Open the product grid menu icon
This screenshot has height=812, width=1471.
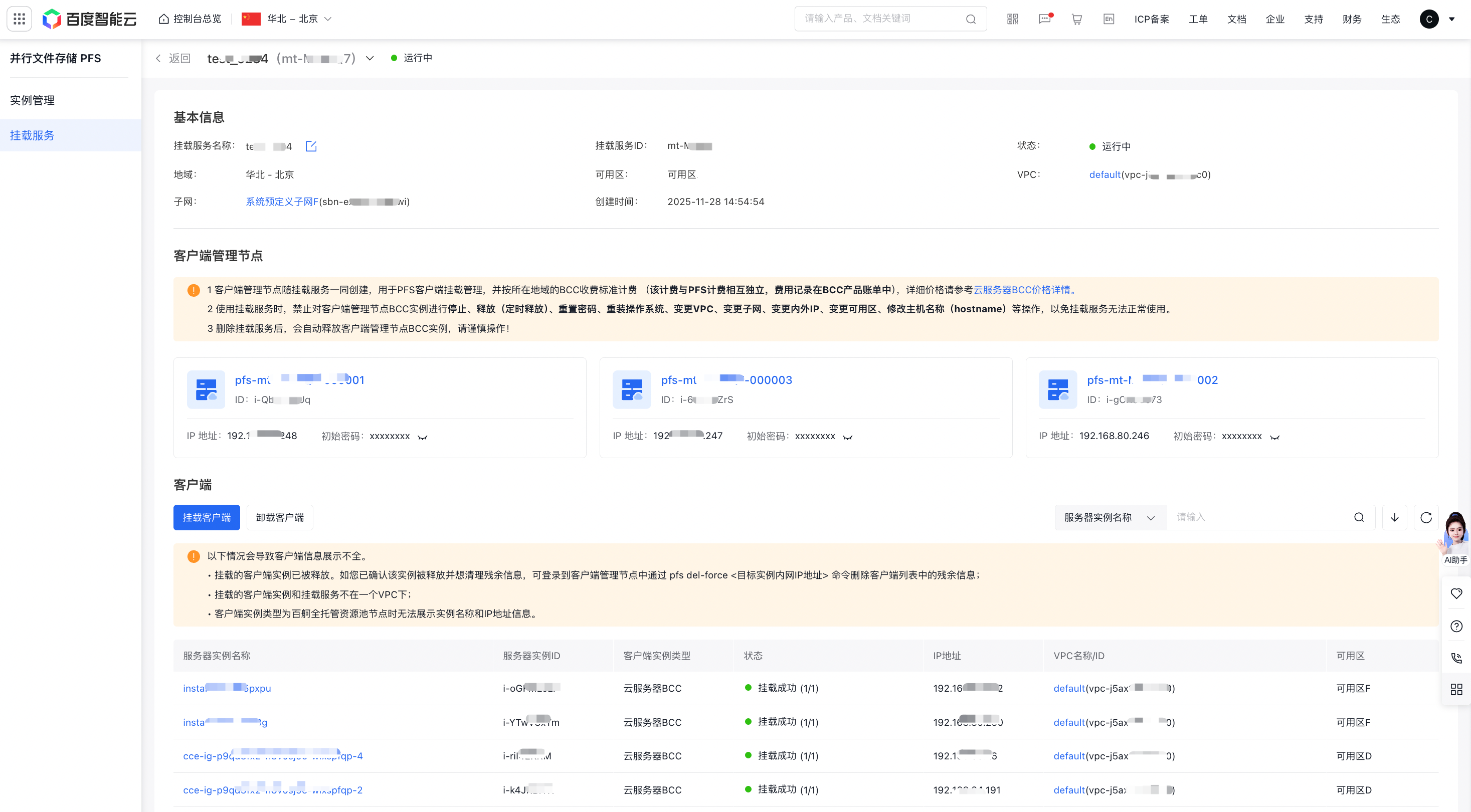click(x=19, y=19)
